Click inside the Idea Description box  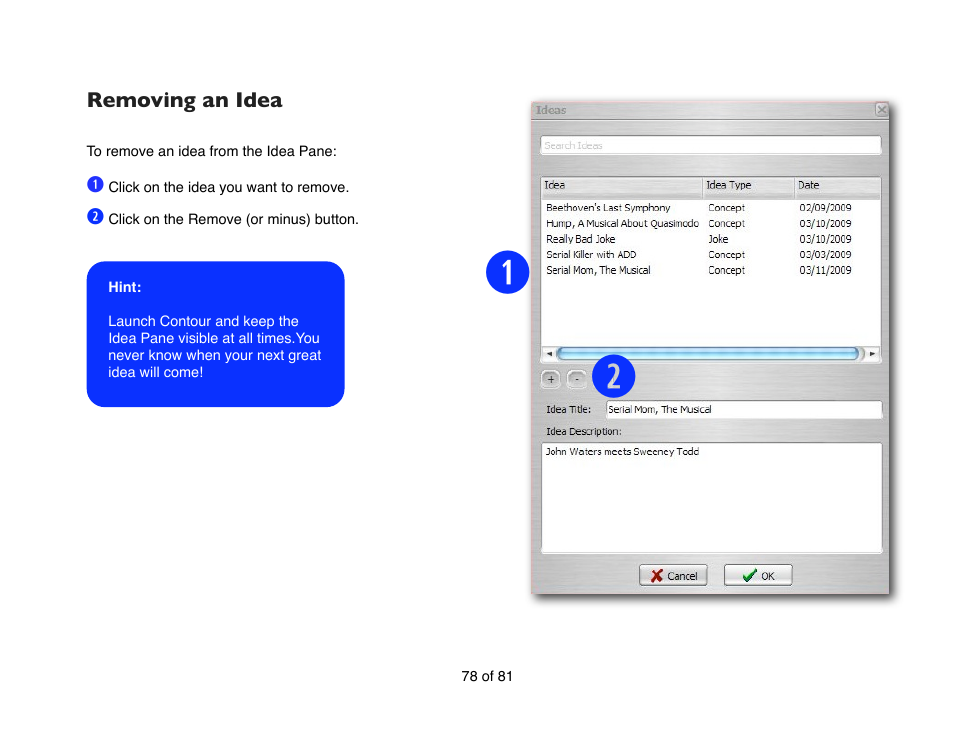click(x=711, y=498)
